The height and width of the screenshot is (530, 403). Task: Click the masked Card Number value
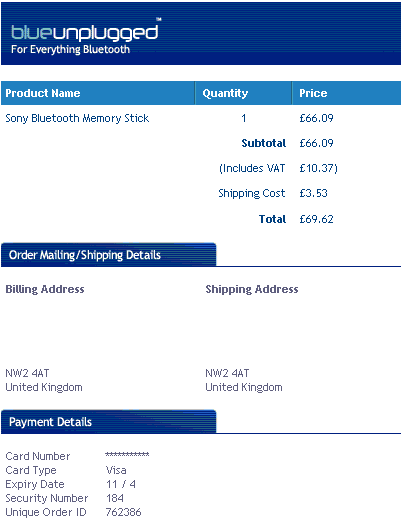tap(127, 455)
